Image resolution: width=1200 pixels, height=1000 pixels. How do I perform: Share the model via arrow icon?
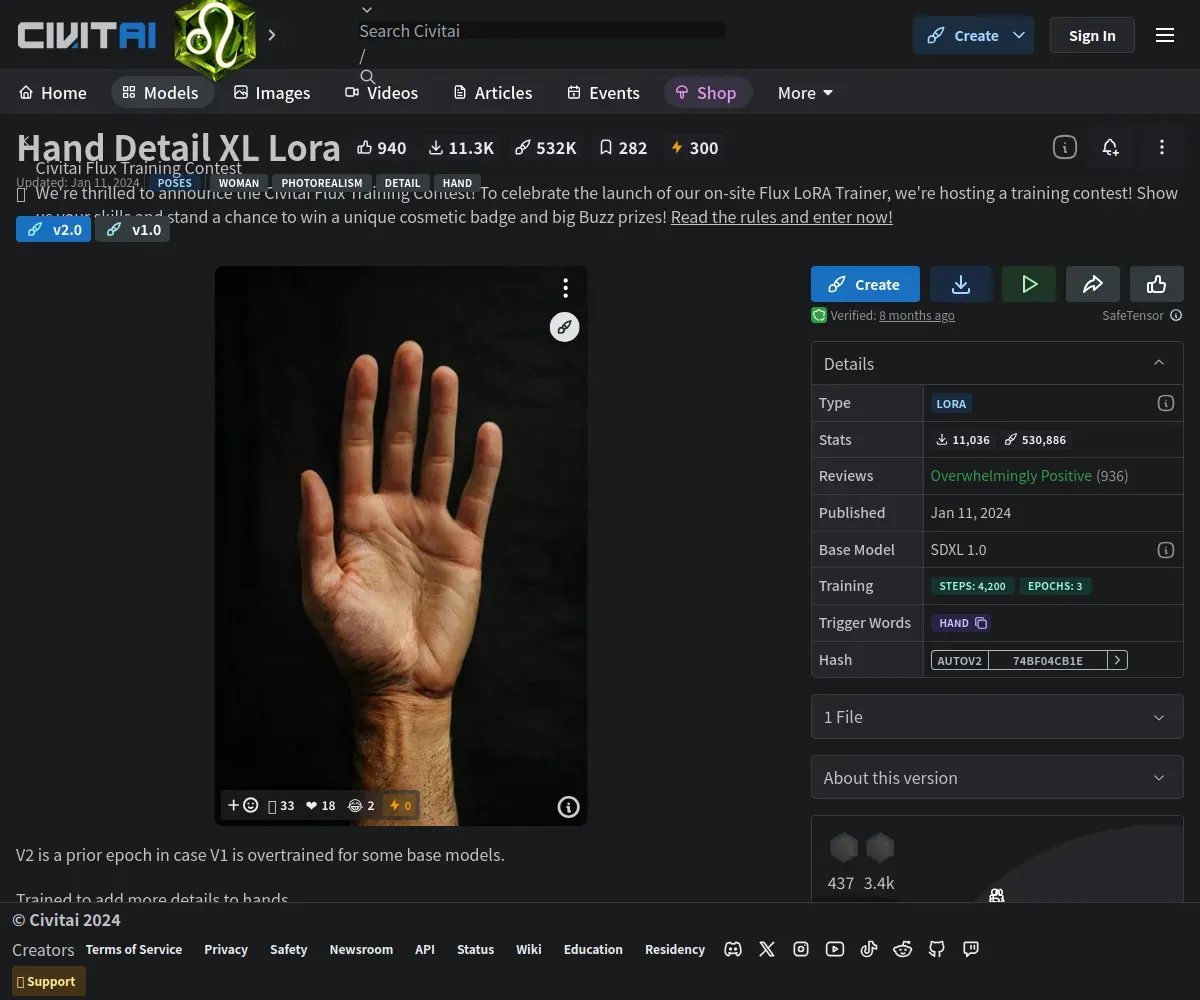[1093, 284]
